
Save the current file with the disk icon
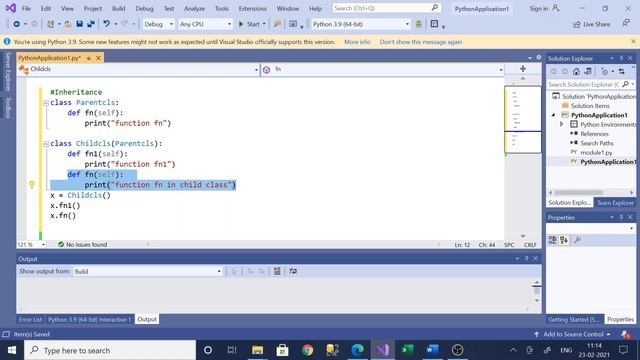pyautogui.click(x=80, y=24)
